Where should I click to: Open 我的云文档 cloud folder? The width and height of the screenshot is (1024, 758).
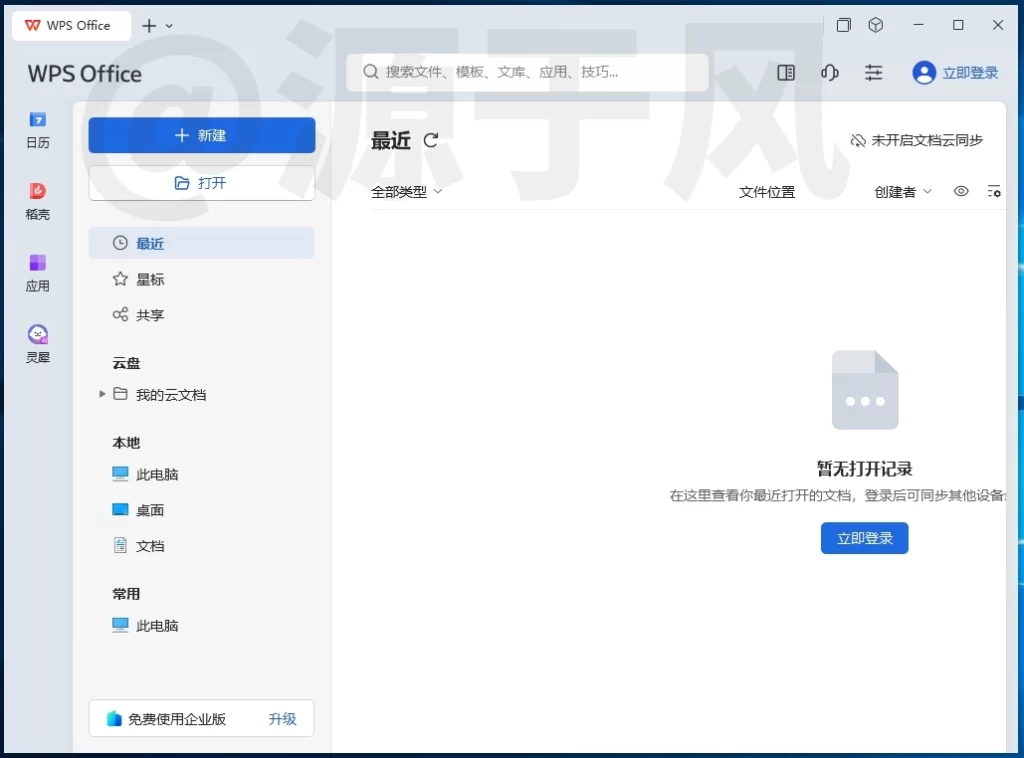[x=170, y=394]
